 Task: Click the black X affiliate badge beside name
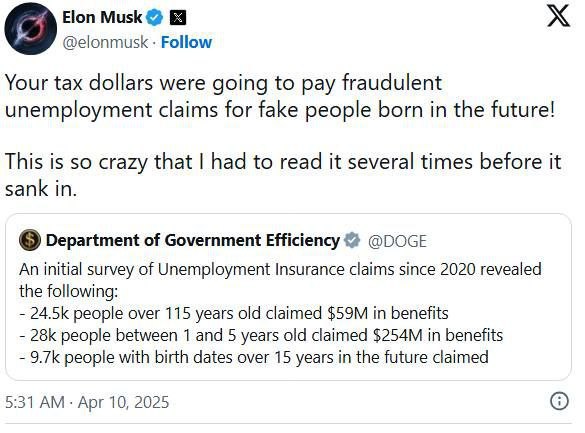click(178, 18)
